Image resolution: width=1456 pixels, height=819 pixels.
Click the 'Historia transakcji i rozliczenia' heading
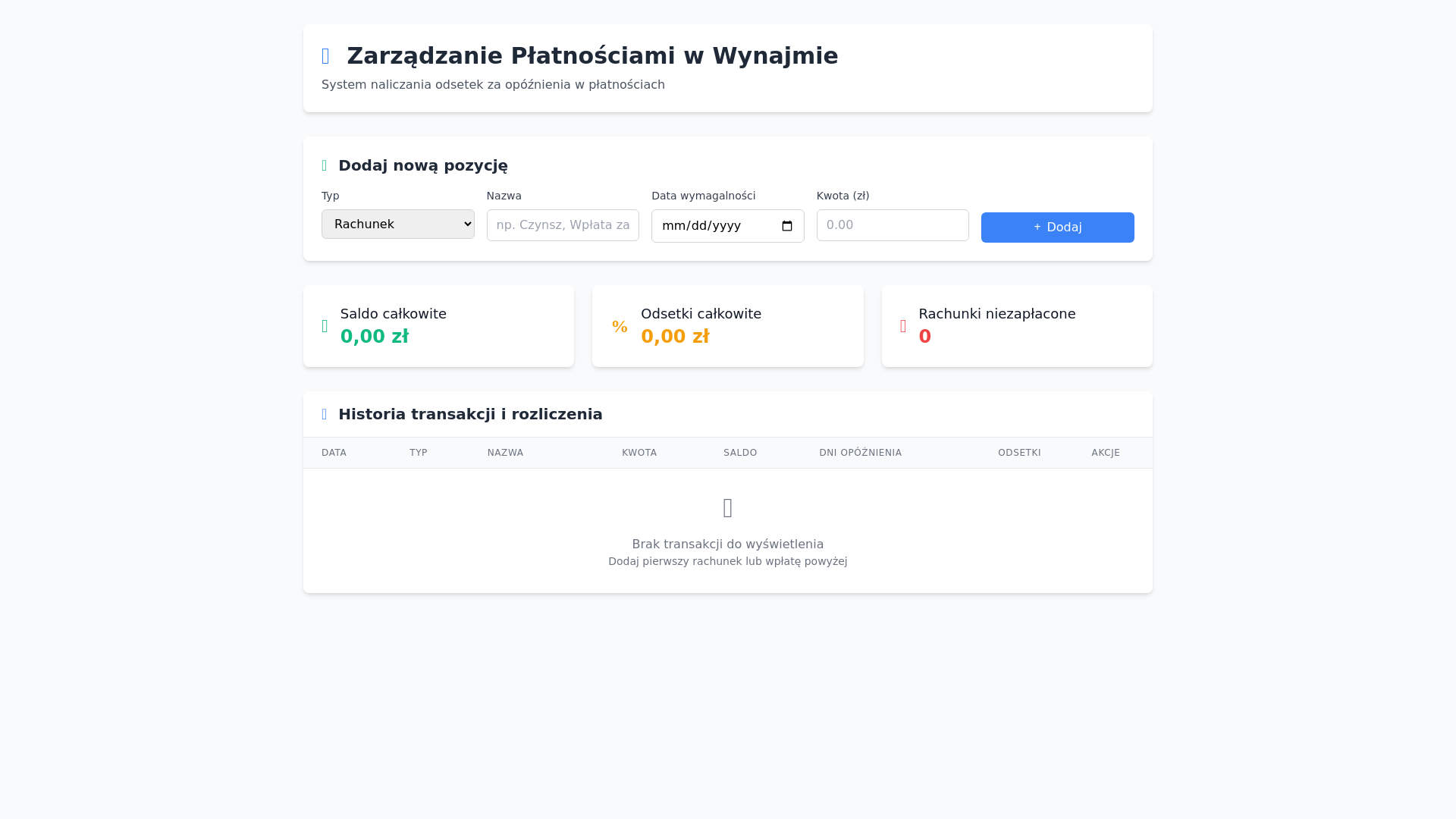pyautogui.click(x=470, y=414)
